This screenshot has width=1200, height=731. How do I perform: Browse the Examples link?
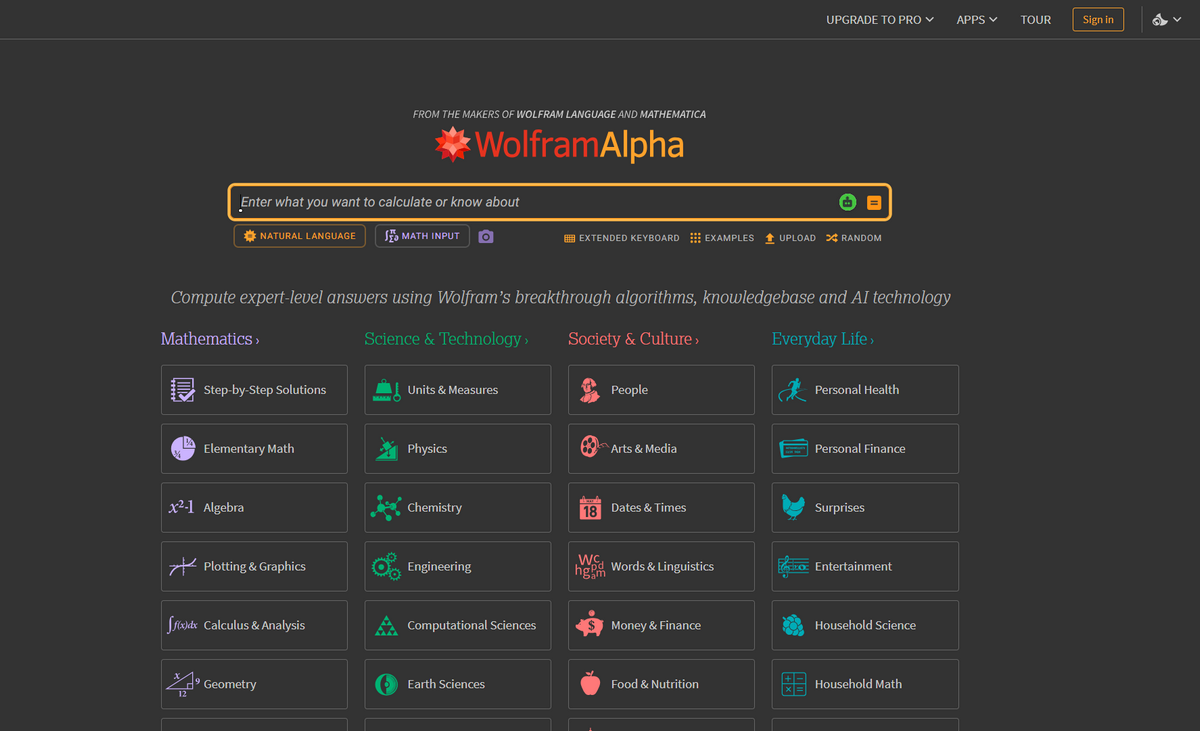click(722, 238)
